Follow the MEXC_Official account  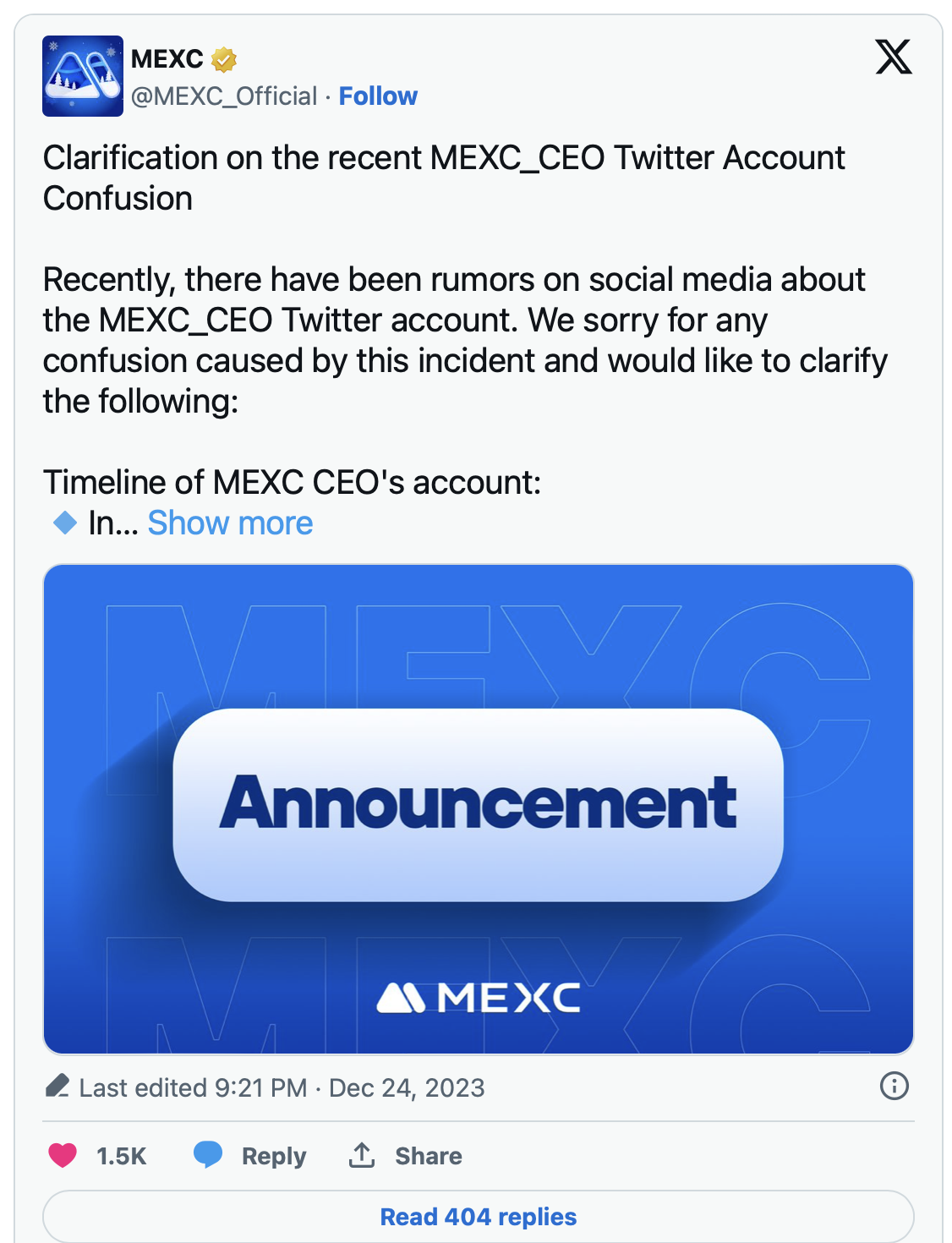tap(378, 96)
